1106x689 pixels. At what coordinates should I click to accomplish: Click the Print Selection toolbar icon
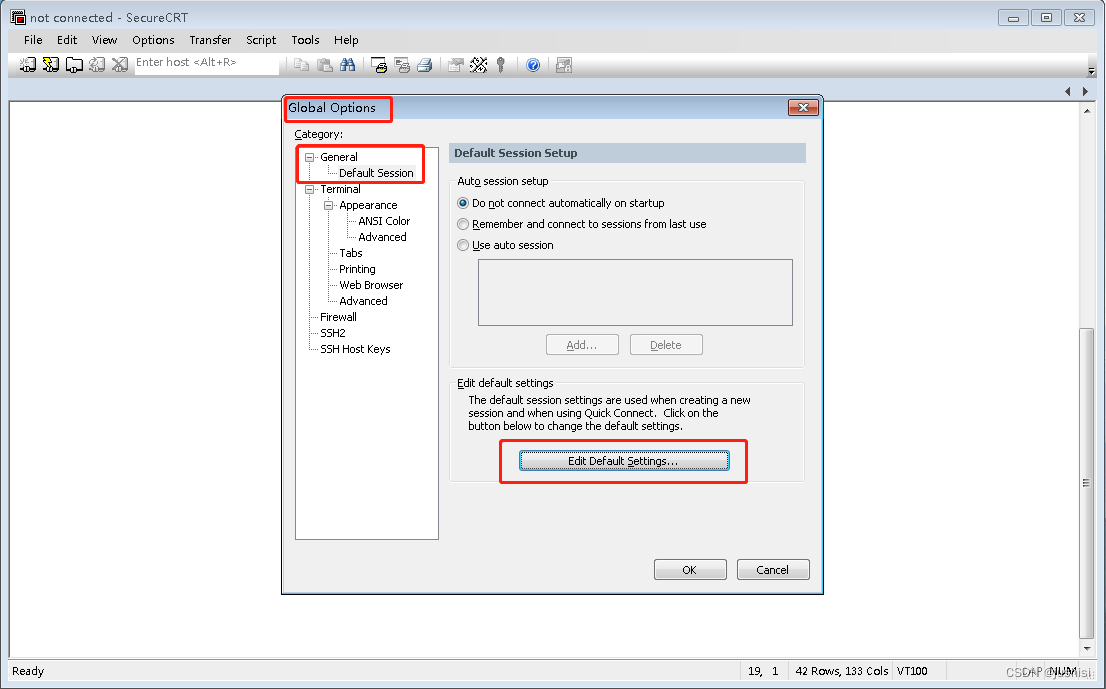click(x=402, y=65)
